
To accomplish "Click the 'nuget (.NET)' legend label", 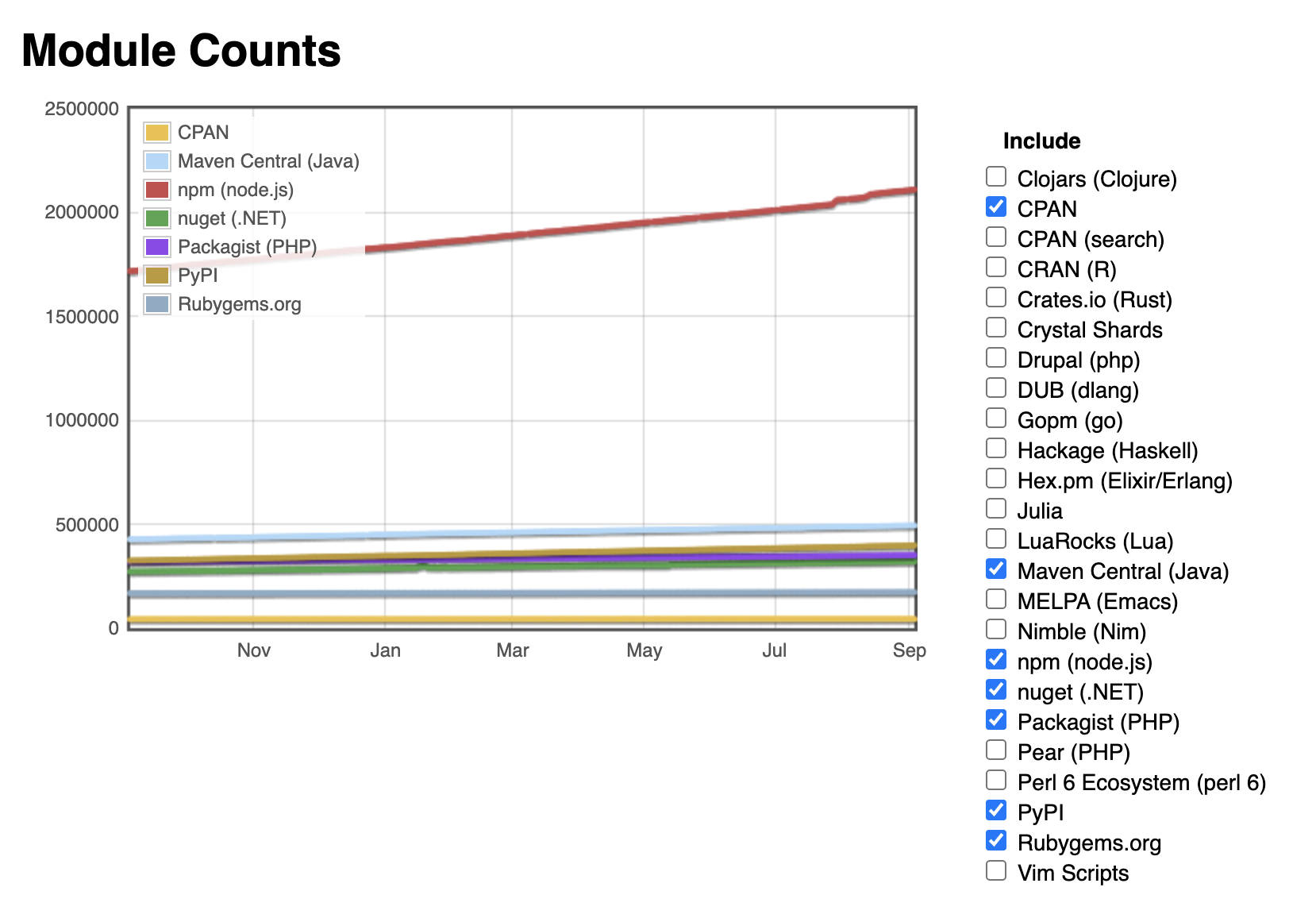I will (232, 219).
